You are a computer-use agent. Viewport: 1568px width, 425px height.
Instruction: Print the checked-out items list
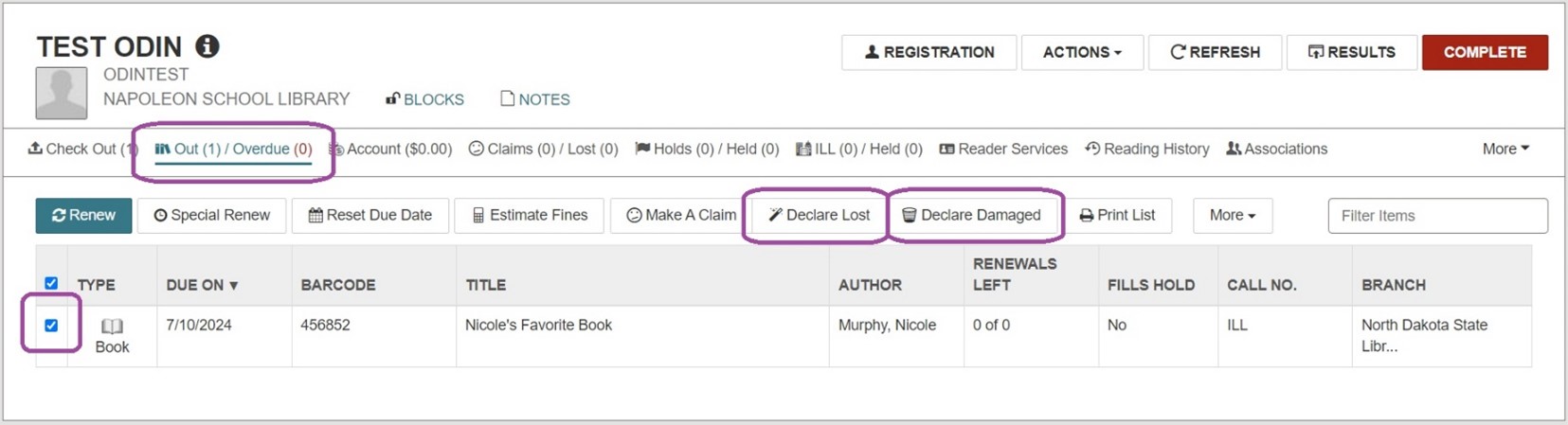[1117, 215]
